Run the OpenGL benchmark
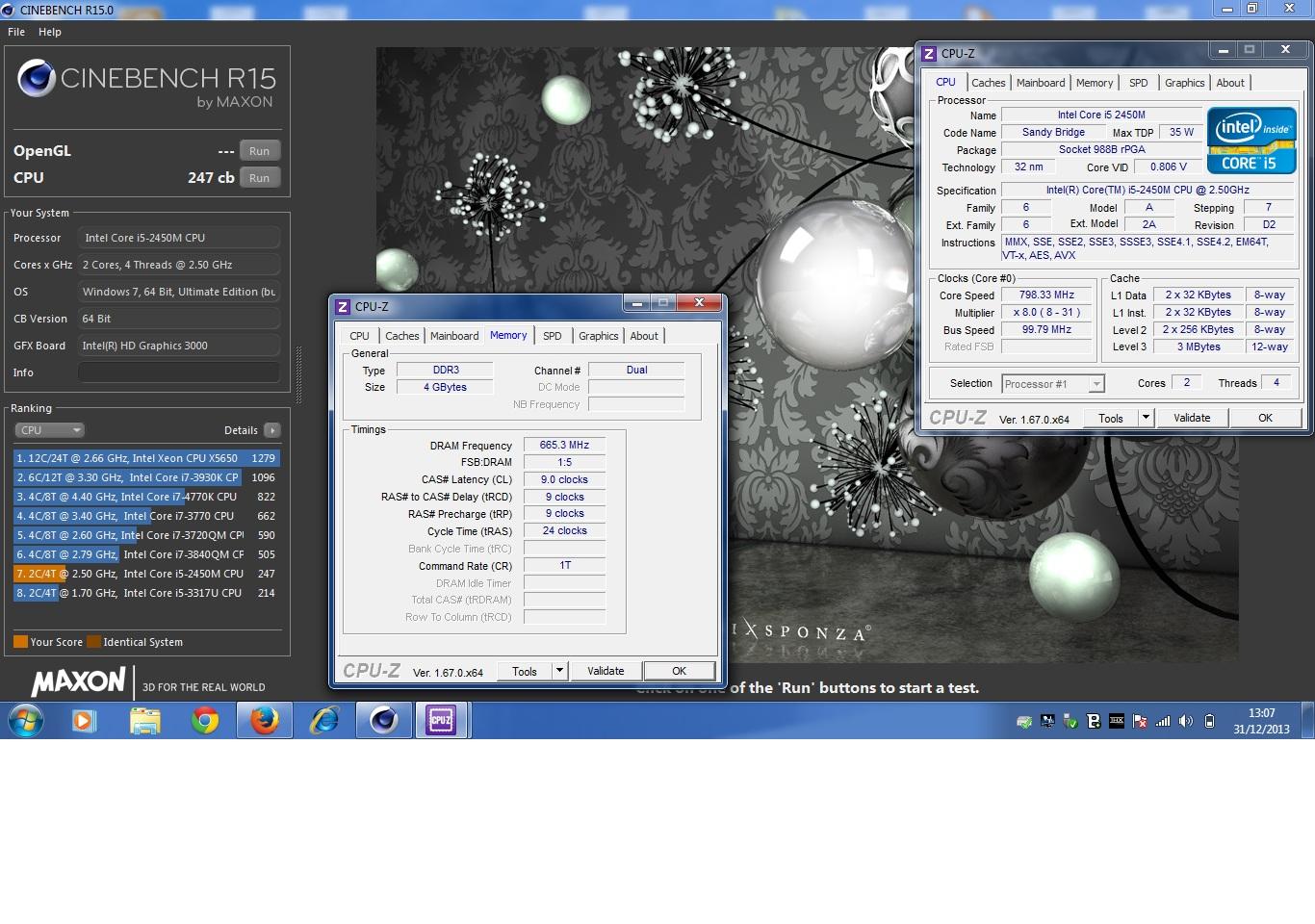The height and width of the screenshot is (924, 1315). point(260,151)
